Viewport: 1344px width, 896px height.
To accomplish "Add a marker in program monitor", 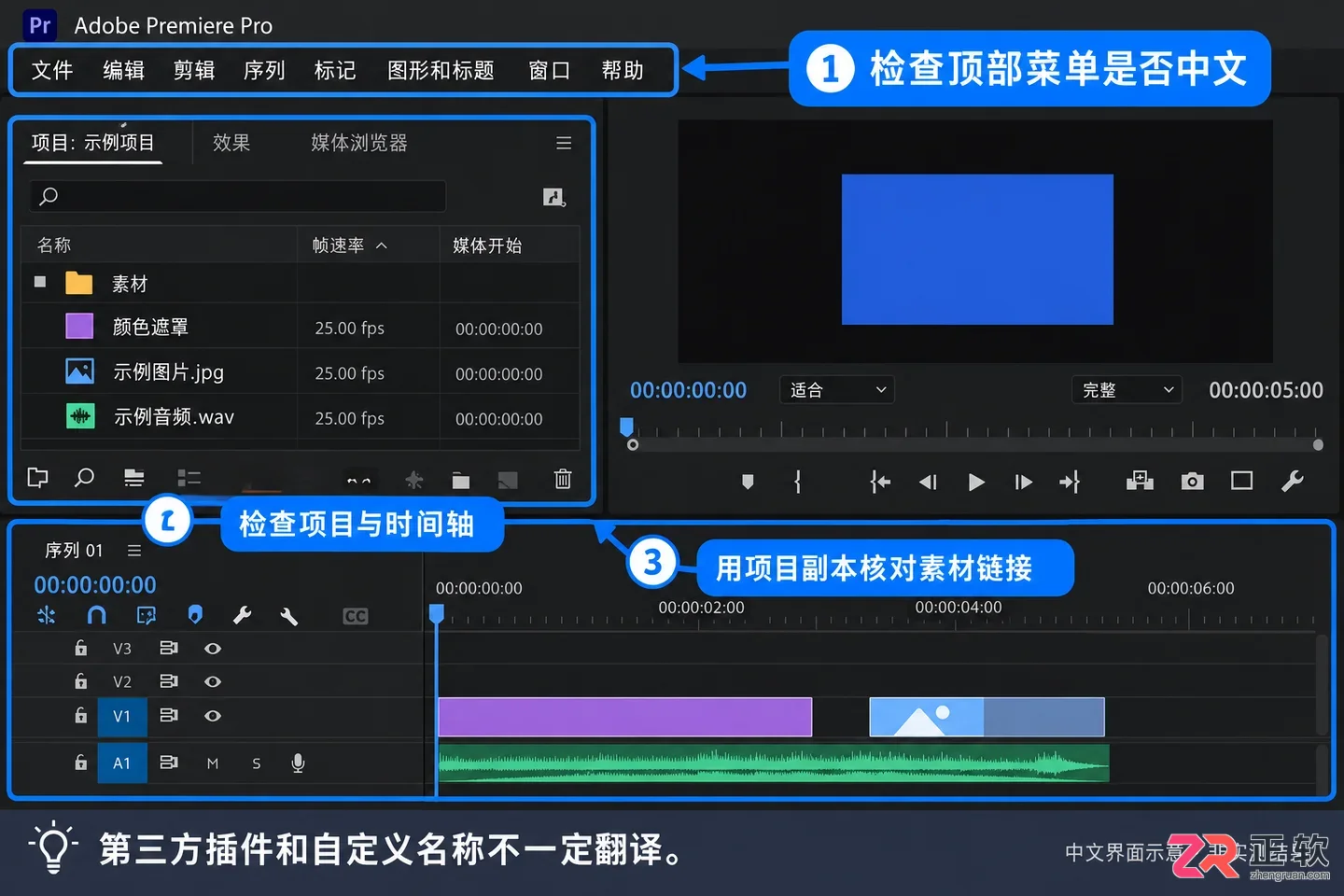I will (748, 482).
